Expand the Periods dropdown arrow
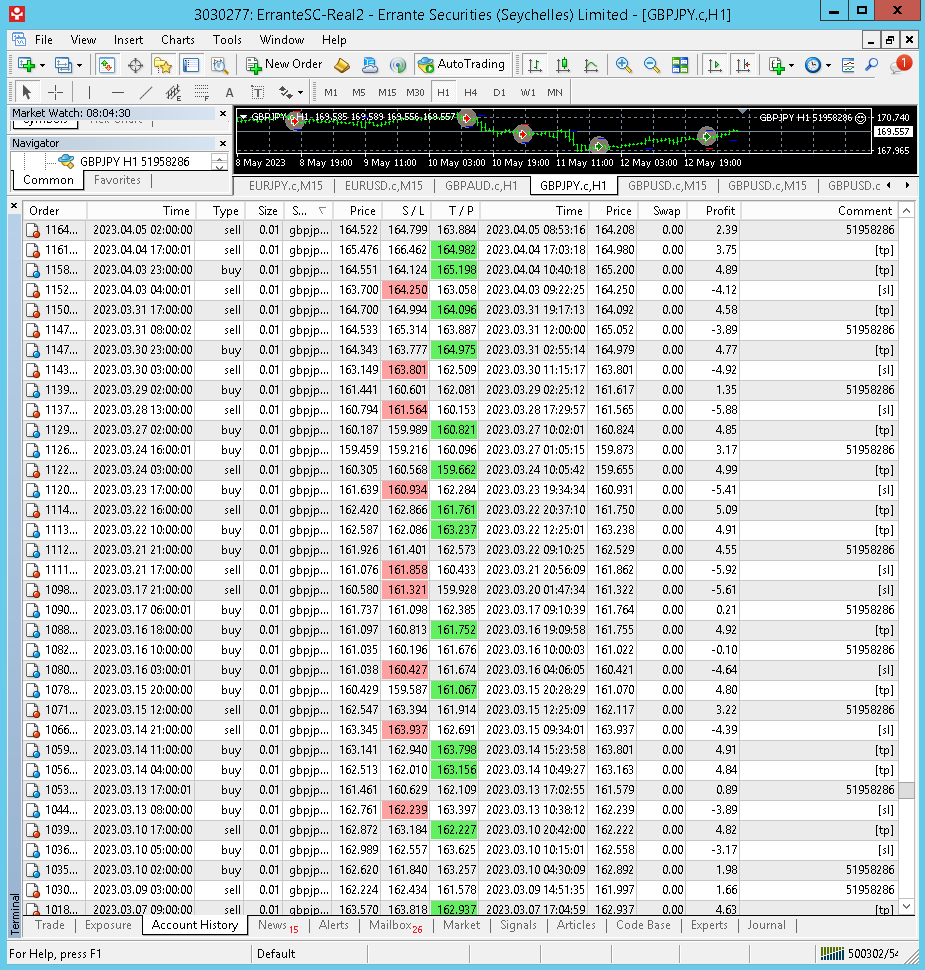The image size is (925, 970). tap(828, 65)
